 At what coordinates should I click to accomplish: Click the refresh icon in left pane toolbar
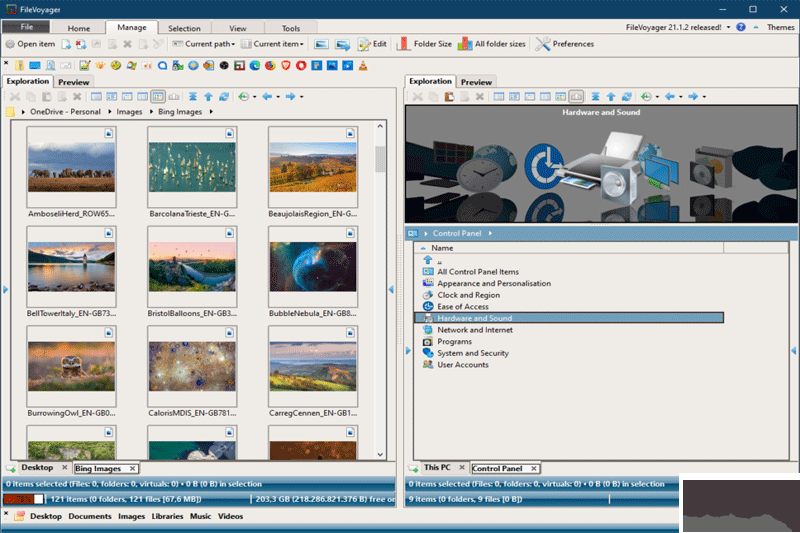[224, 97]
